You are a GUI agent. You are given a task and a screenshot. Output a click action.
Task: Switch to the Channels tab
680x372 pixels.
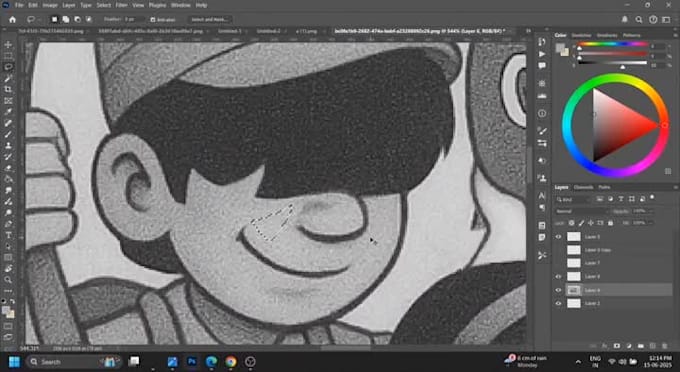pos(583,187)
